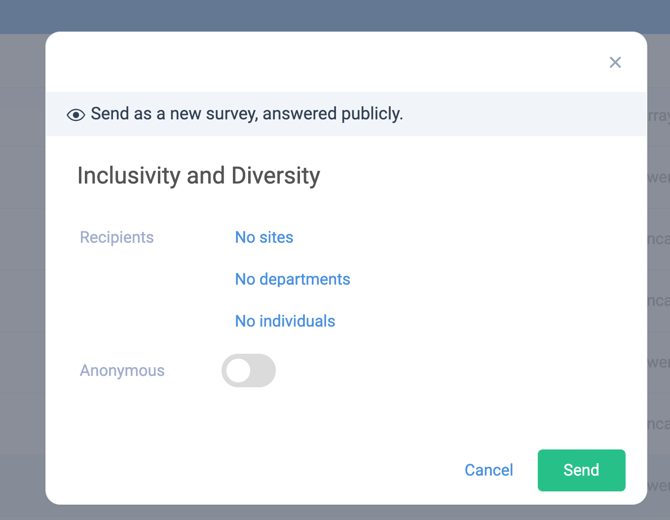The height and width of the screenshot is (520, 670).
Task: Click the eye icon in the banner
Action: pyautogui.click(x=75, y=115)
